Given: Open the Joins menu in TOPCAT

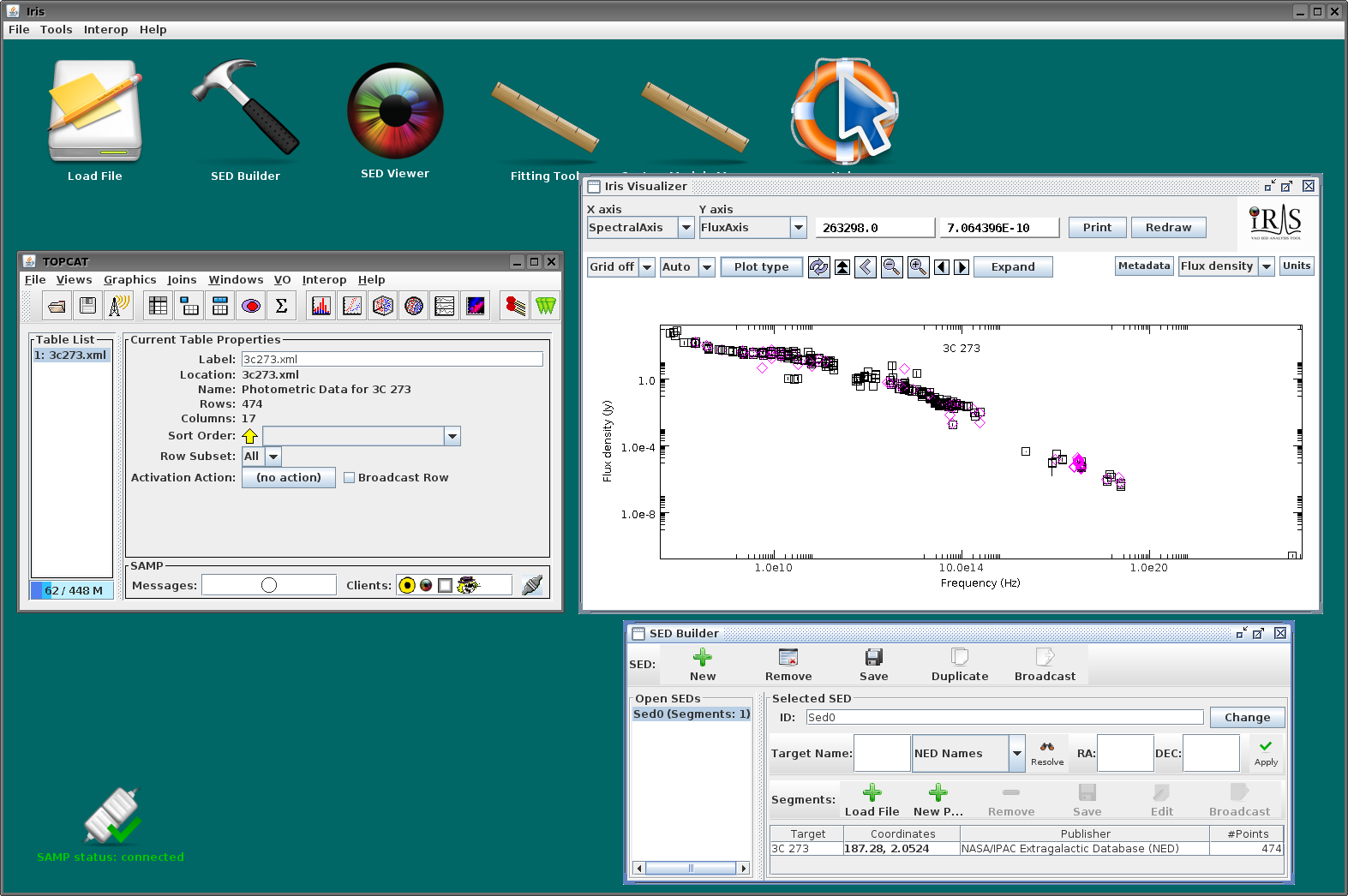Looking at the screenshot, I should 182,280.
